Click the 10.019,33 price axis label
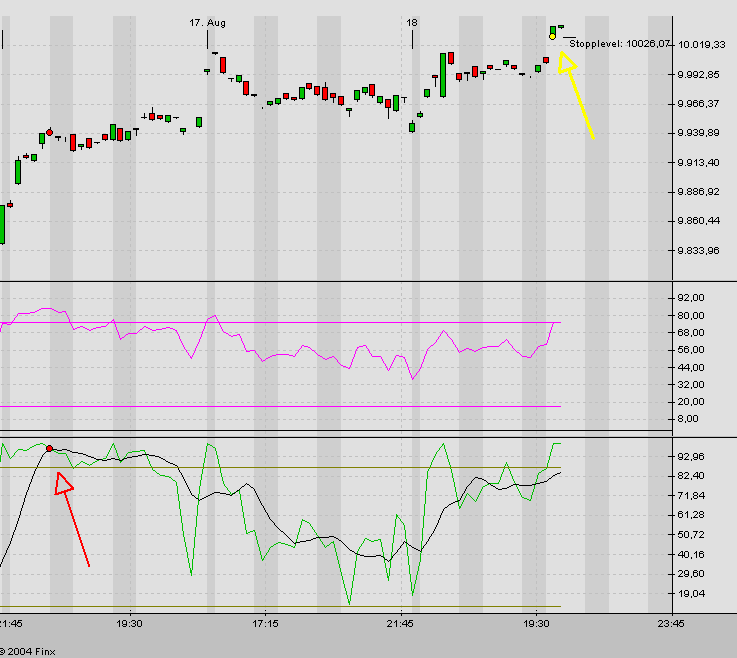The width and height of the screenshot is (737, 658). coord(701,45)
